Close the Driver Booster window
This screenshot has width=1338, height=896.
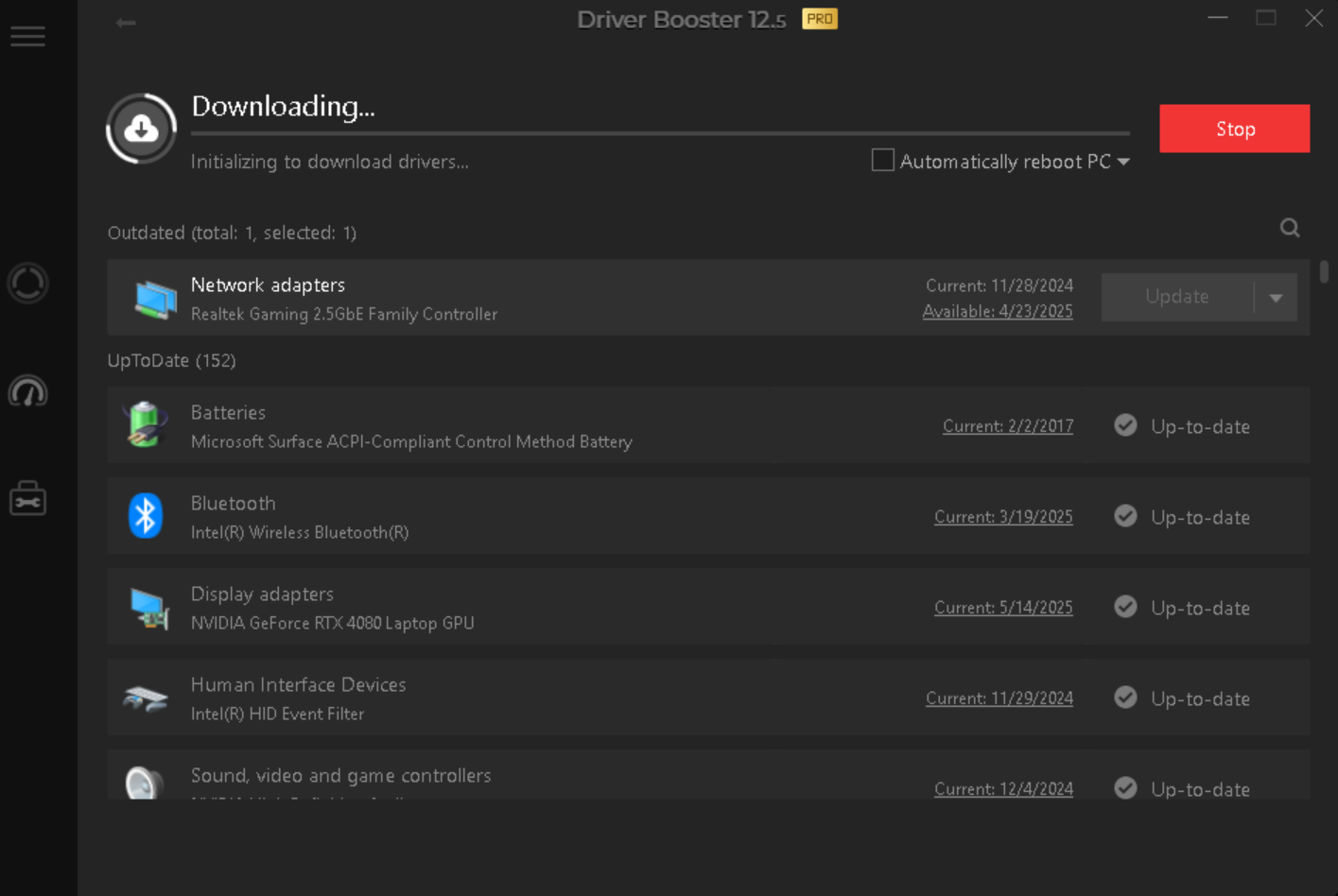(x=1313, y=18)
